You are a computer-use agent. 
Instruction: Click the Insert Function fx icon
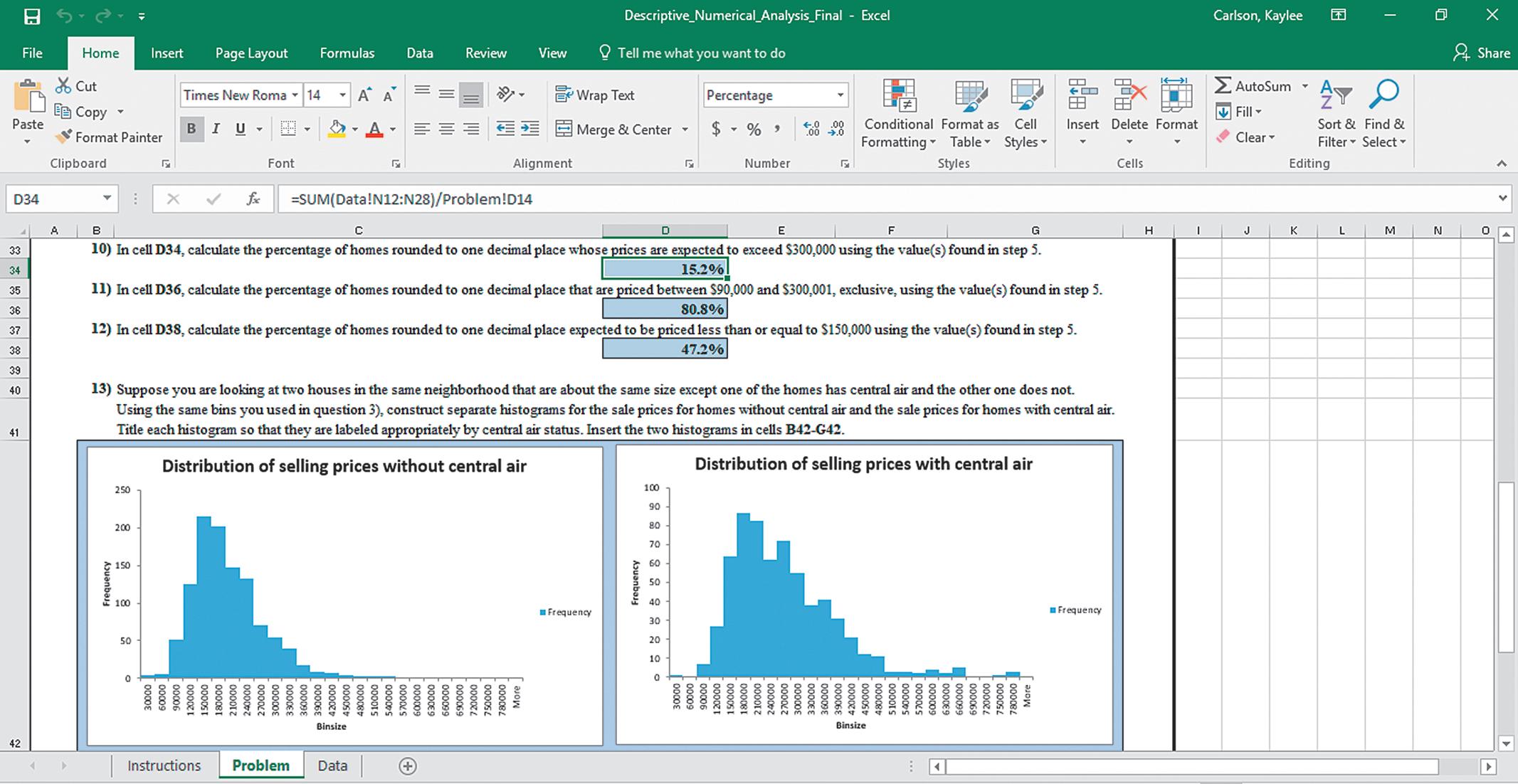(253, 199)
